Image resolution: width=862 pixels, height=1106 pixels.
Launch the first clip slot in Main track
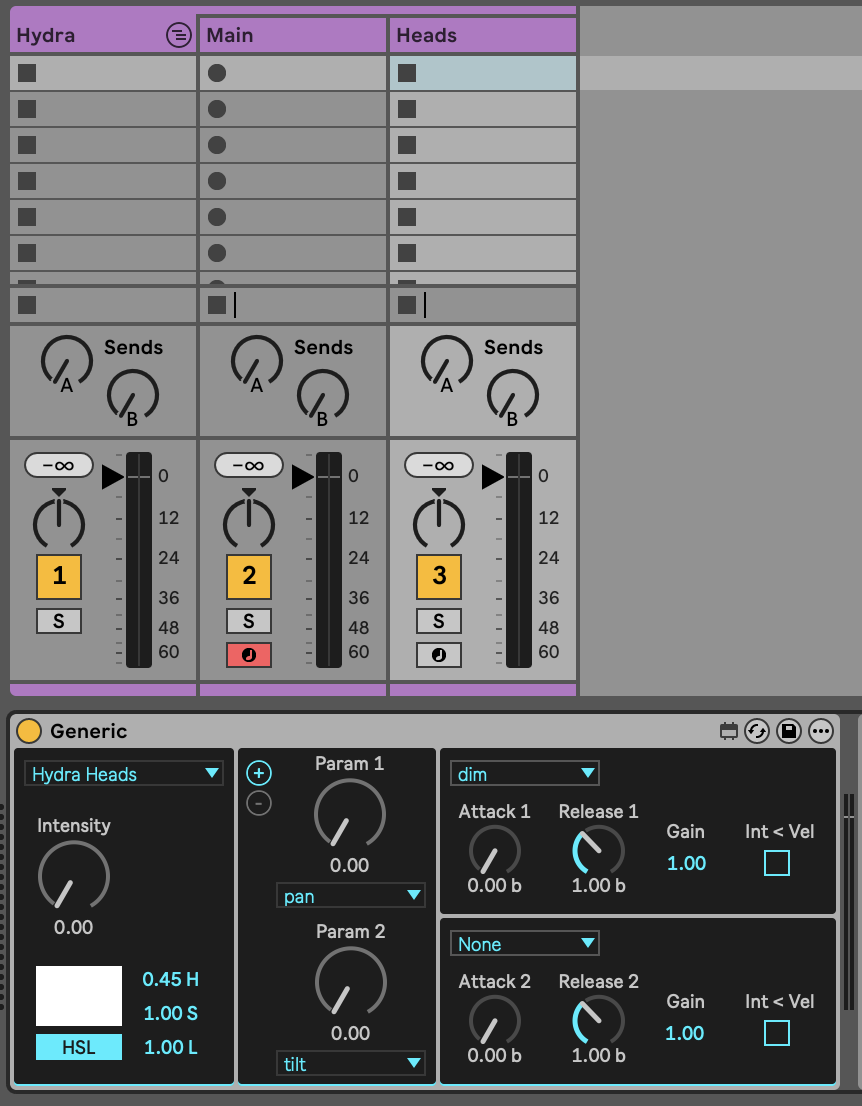(x=217, y=73)
